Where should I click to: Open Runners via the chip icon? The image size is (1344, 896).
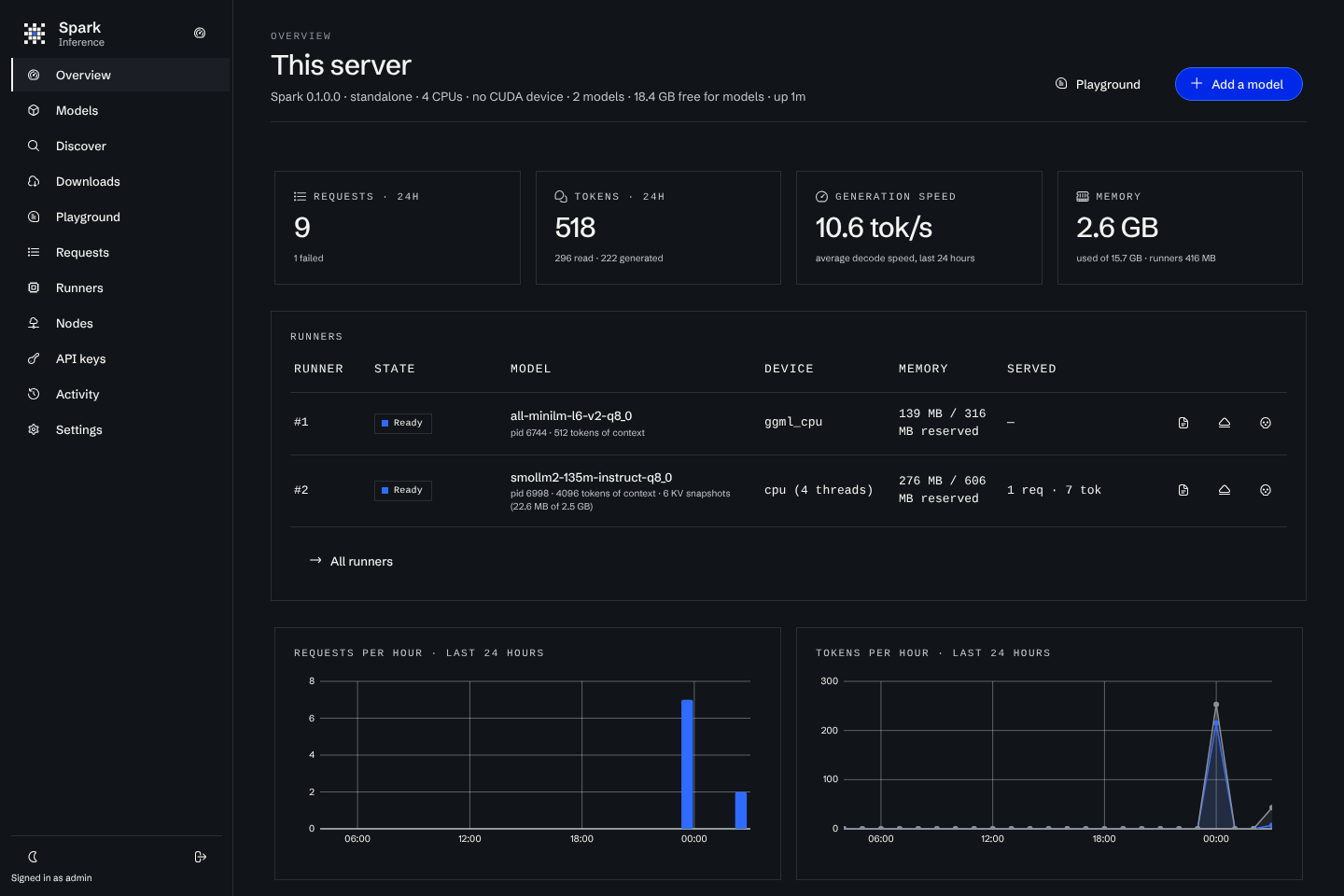point(34,287)
